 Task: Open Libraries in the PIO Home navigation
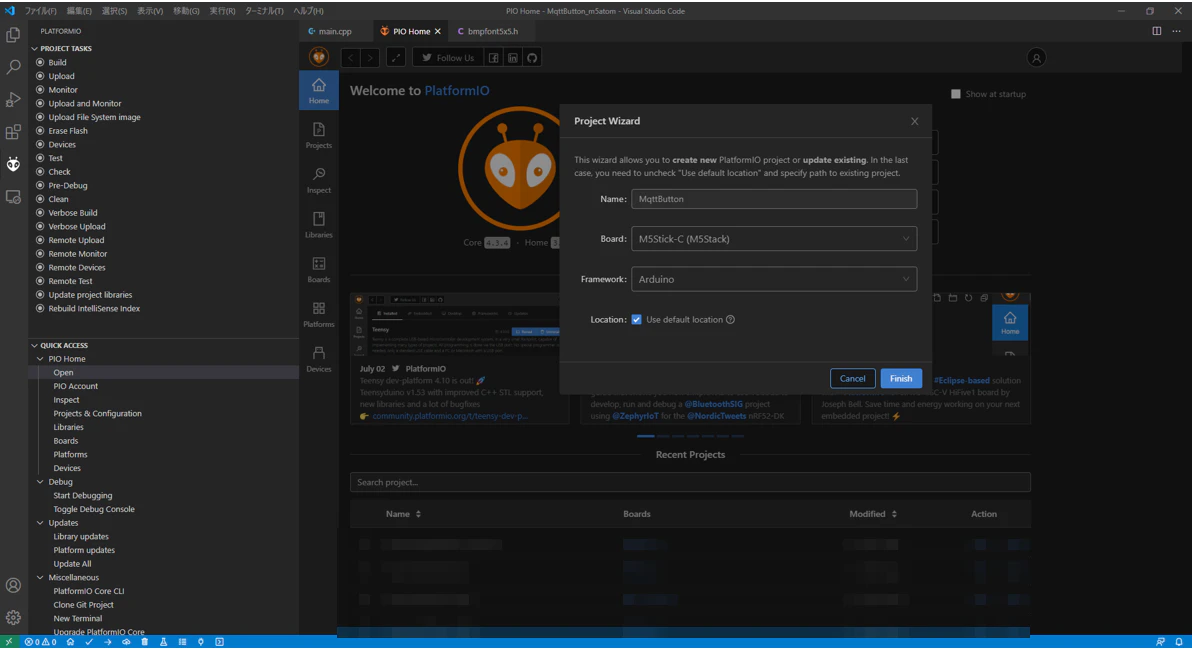tap(319, 225)
